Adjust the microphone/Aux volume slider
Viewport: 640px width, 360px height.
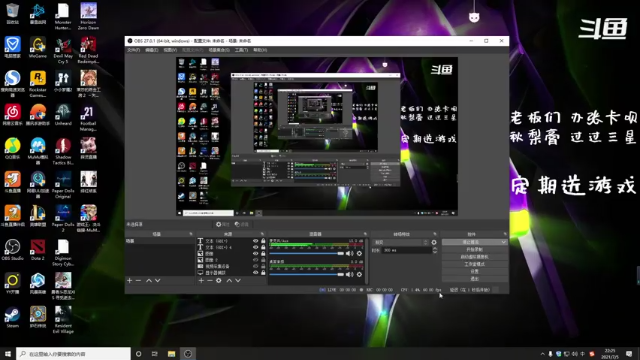coord(307,253)
